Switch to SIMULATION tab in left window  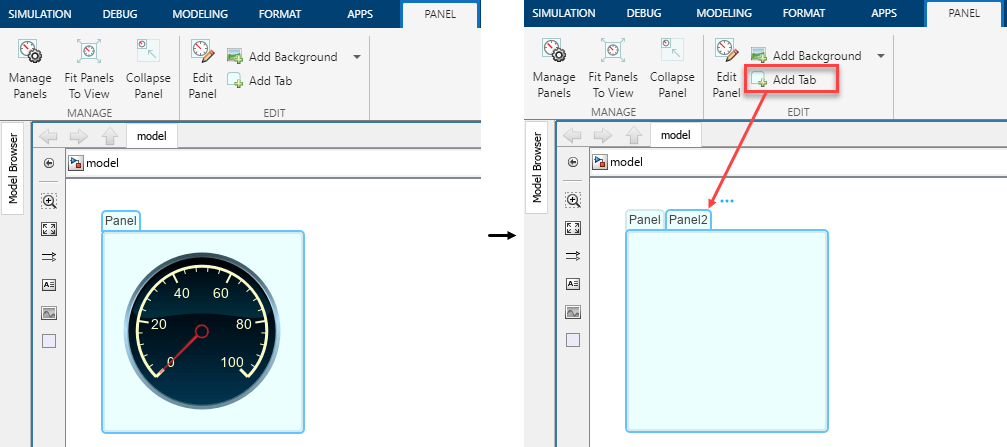click(x=40, y=13)
